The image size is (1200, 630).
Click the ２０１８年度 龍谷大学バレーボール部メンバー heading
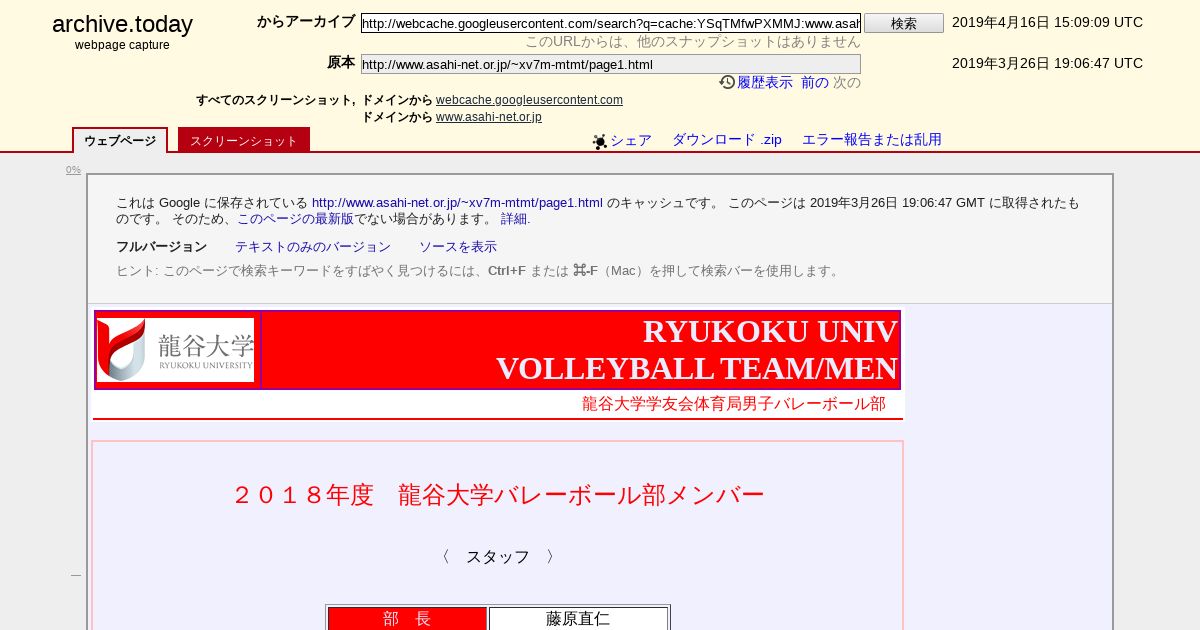tap(498, 495)
